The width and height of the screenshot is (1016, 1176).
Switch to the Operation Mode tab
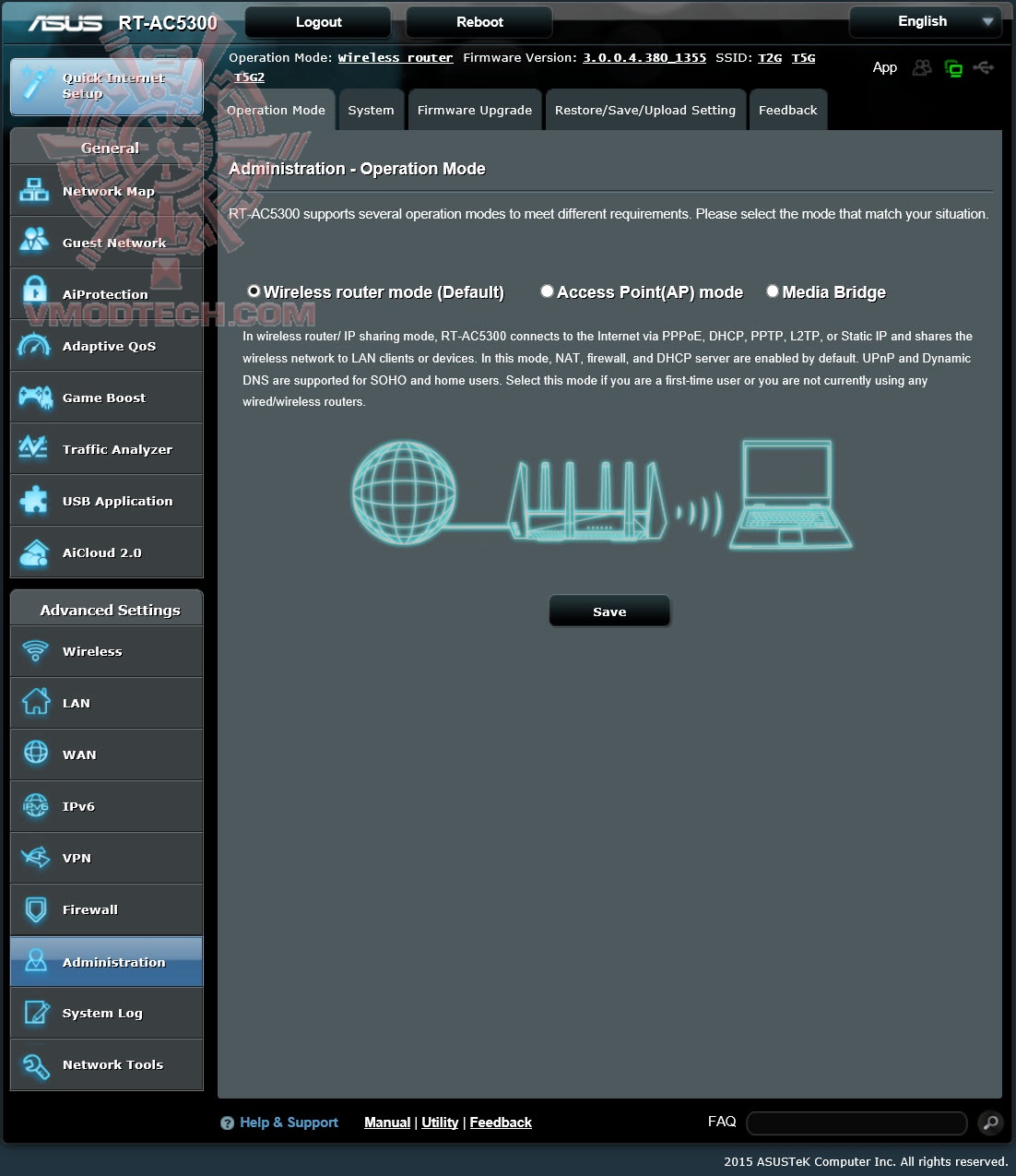pos(276,110)
